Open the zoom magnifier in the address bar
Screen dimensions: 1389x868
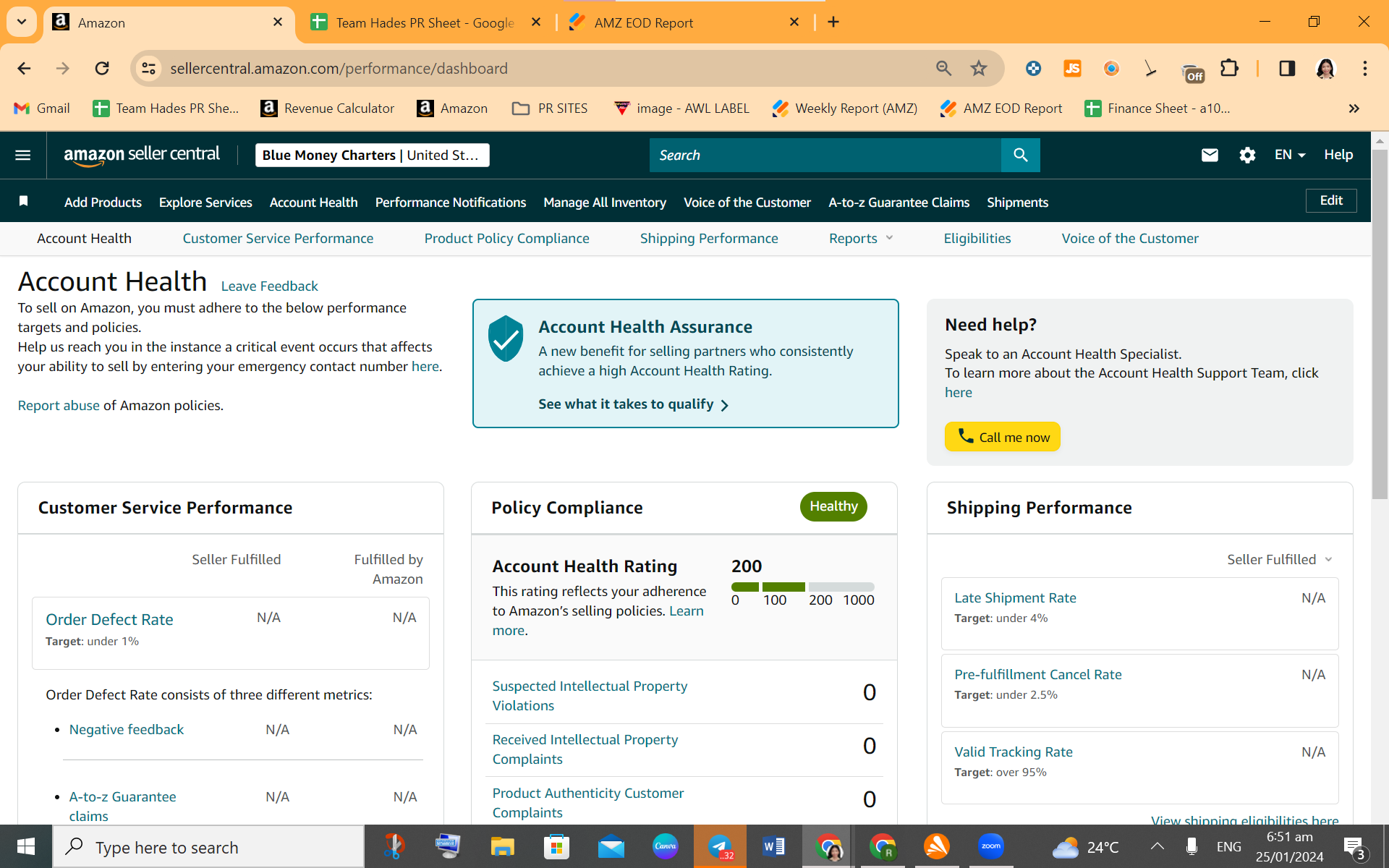click(943, 69)
